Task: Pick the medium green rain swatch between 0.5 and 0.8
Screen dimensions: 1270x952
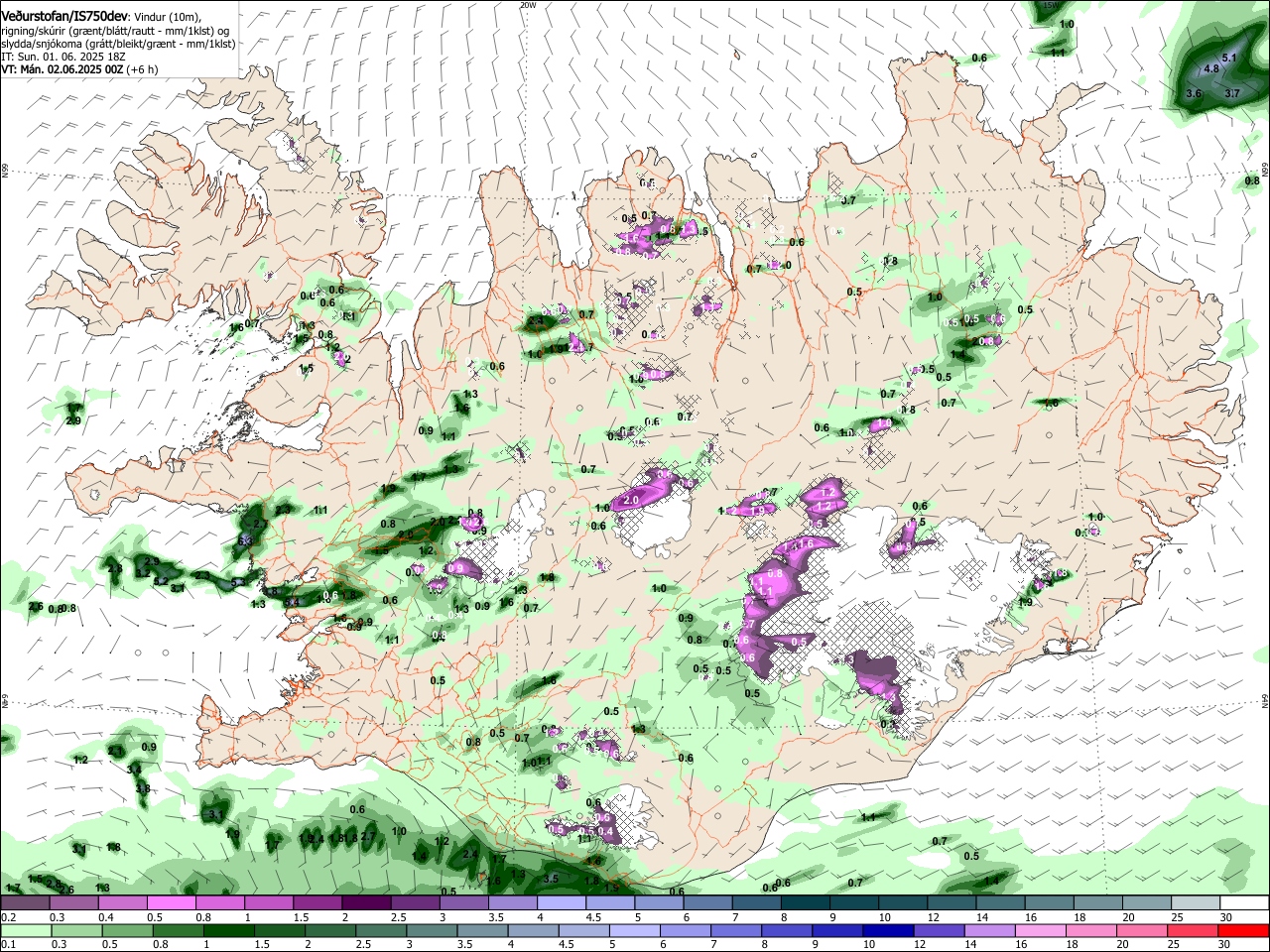Action: pos(127,931)
